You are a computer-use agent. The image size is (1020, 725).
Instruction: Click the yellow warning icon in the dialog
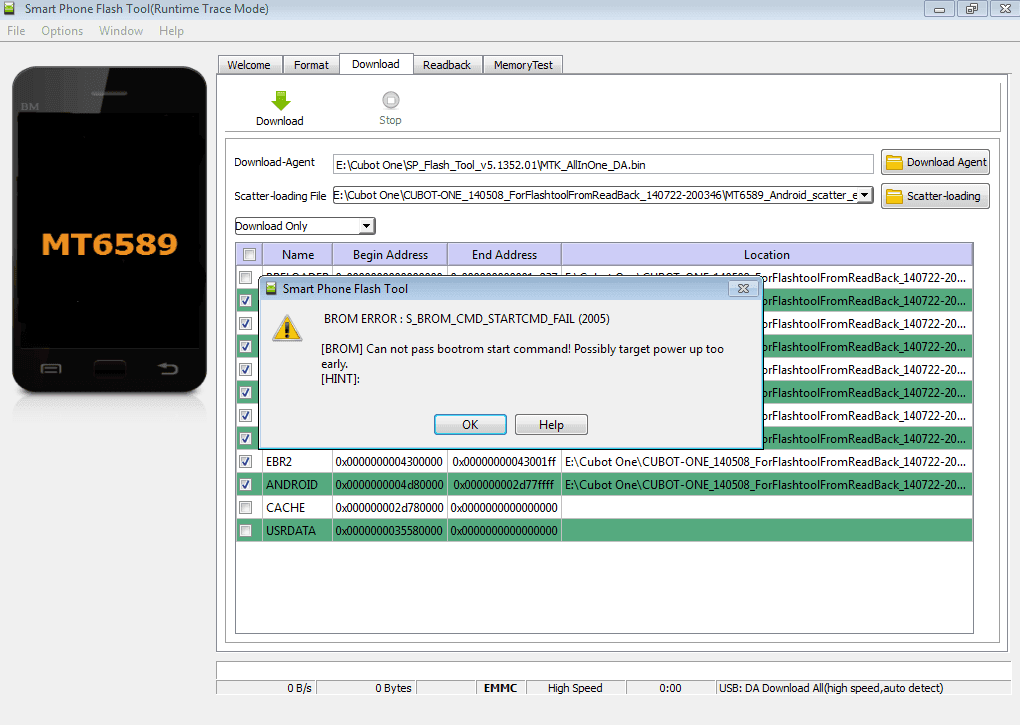coord(287,328)
